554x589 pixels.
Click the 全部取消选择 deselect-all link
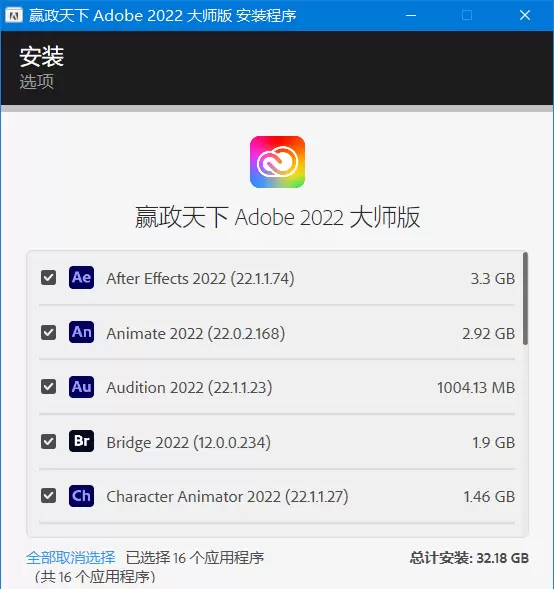[71, 558]
